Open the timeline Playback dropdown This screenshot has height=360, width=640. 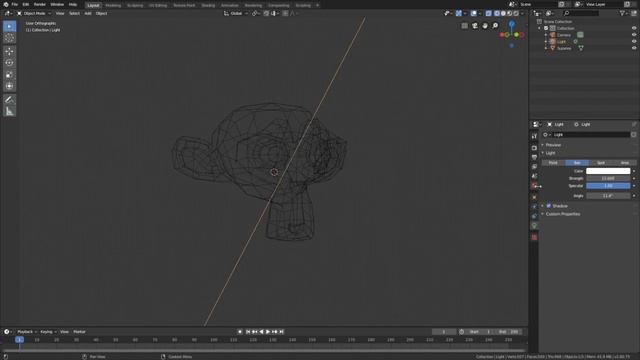(x=27, y=332)
